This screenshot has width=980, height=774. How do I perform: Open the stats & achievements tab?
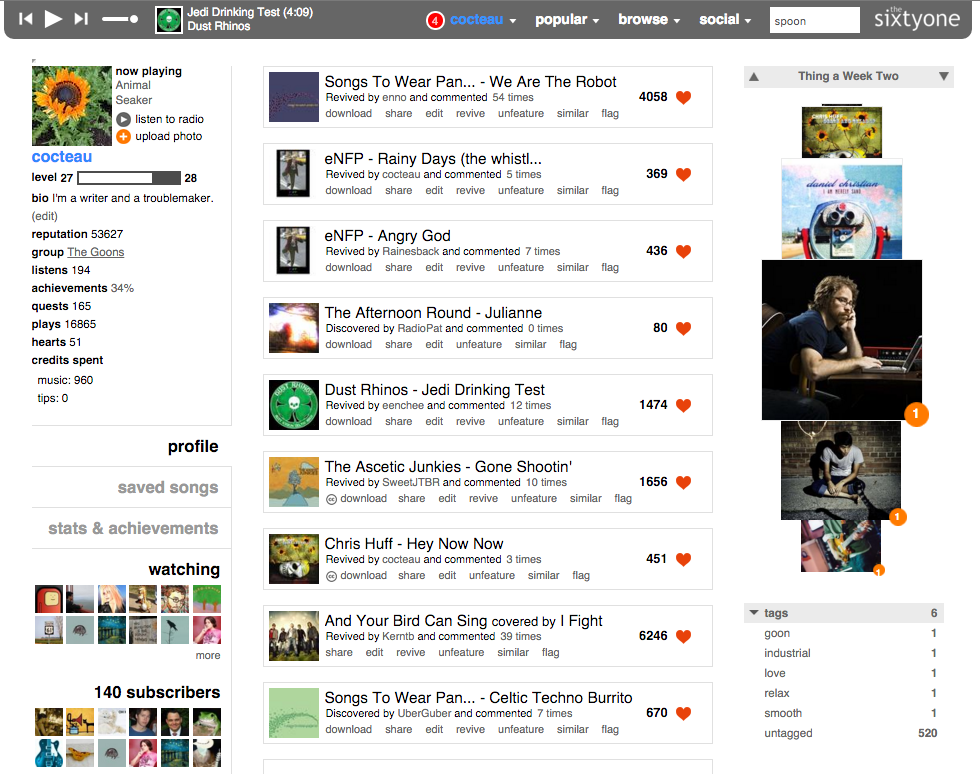tap(133, 528)
